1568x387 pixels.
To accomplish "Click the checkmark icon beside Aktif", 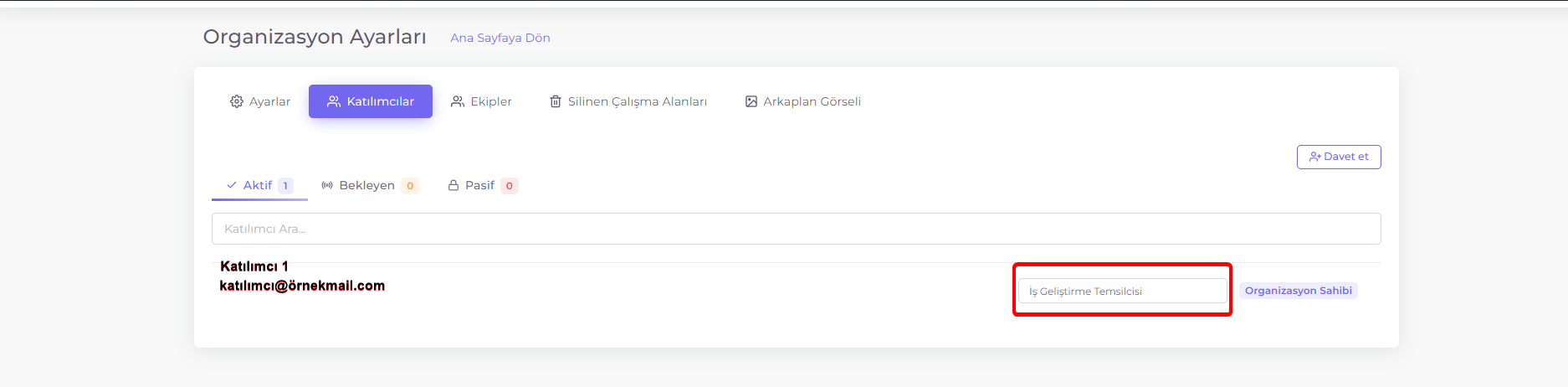I will click(x=232, y=185).
